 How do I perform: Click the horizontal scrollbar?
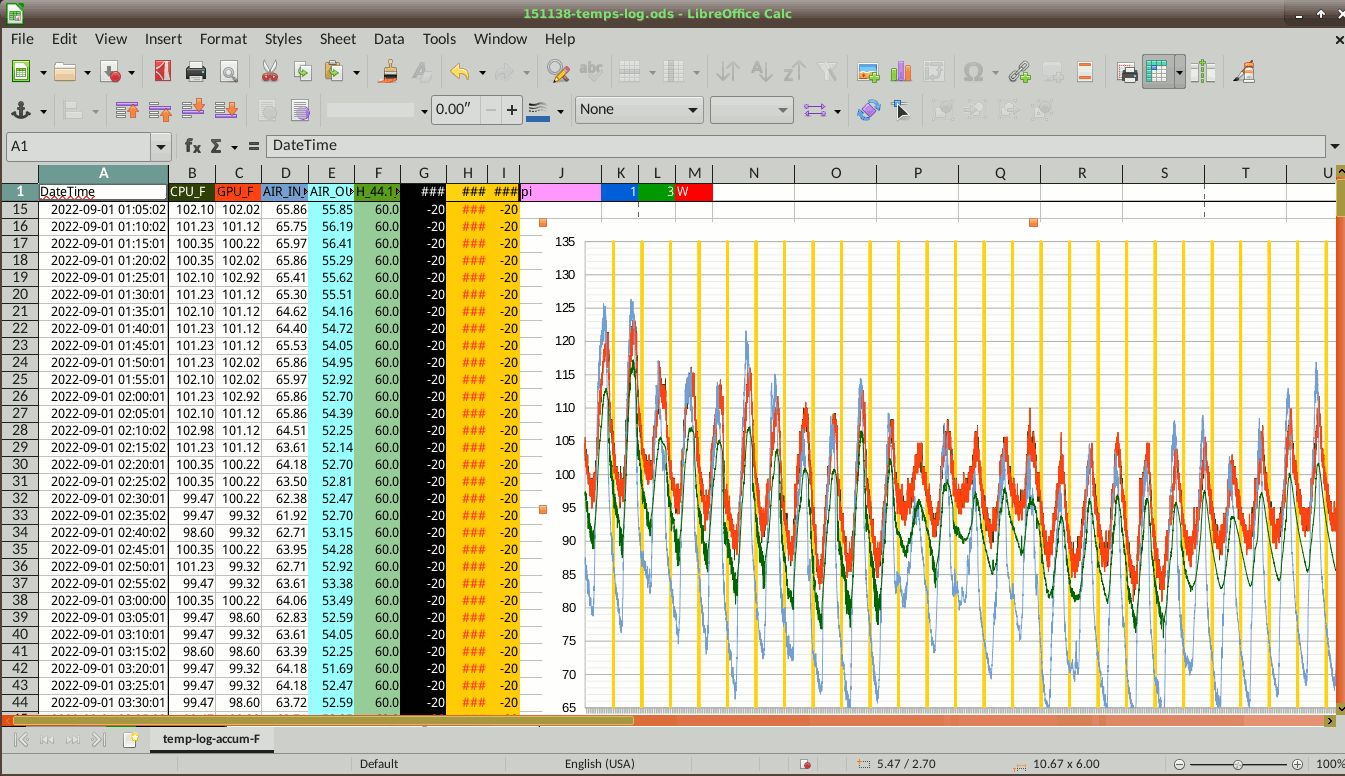tap(670, 720)
